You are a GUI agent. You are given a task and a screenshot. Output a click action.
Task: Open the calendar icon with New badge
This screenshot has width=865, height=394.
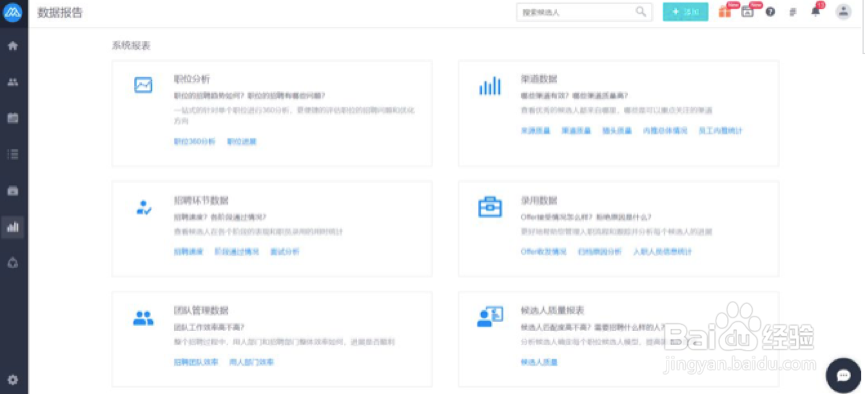[x=747, y=12]
